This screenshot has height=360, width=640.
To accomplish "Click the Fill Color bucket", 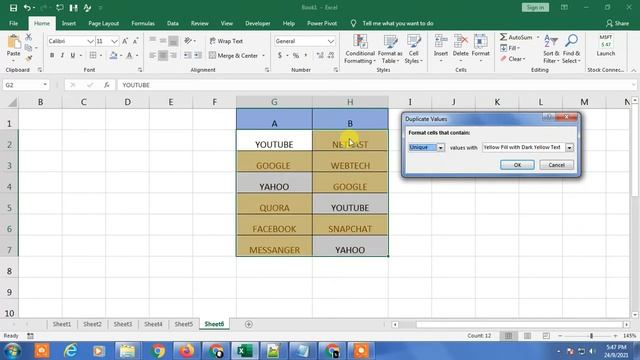I will click(113, 56).
